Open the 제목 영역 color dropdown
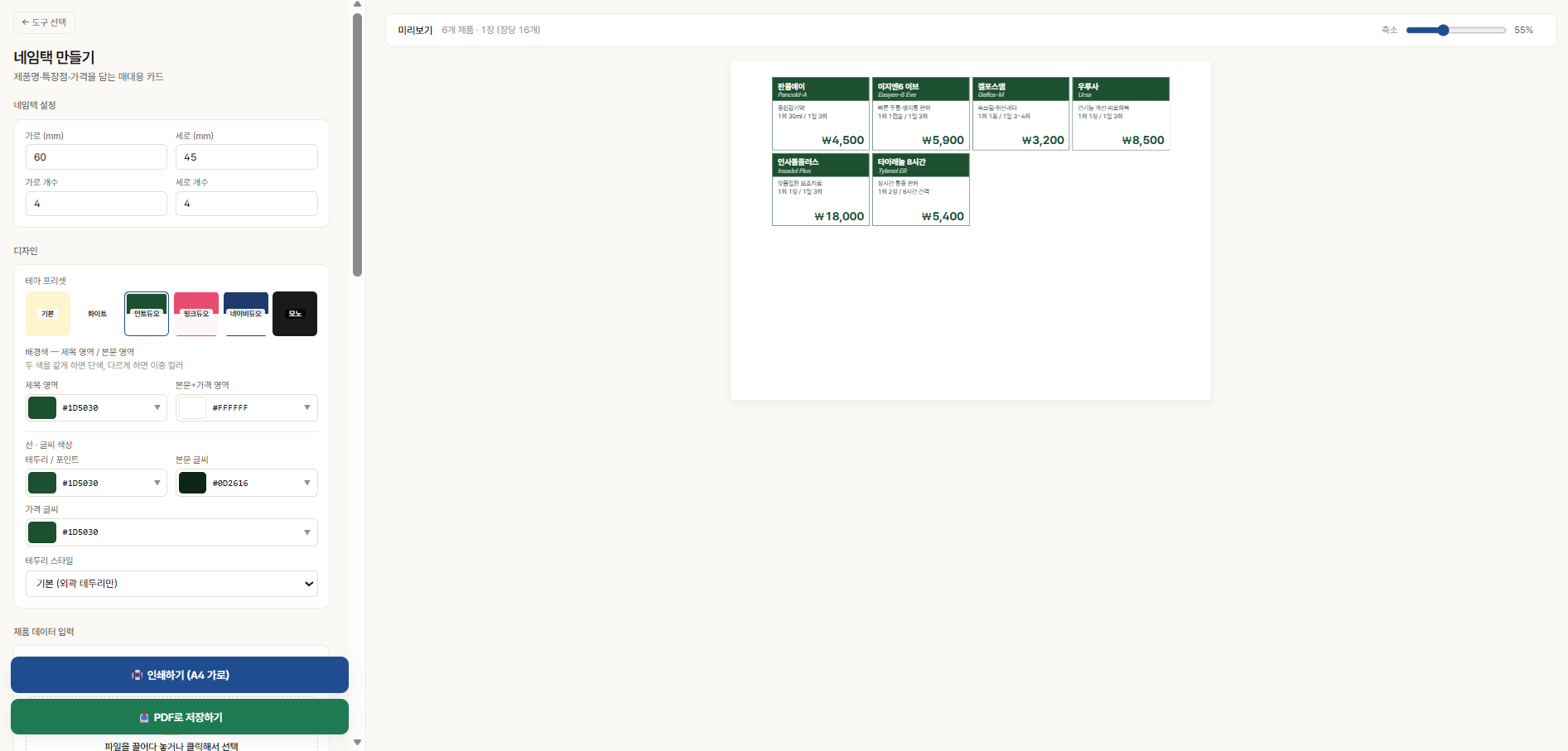The width and height of the screenshot is (1568, 751). pyautogui.click(x=97, y=407)
